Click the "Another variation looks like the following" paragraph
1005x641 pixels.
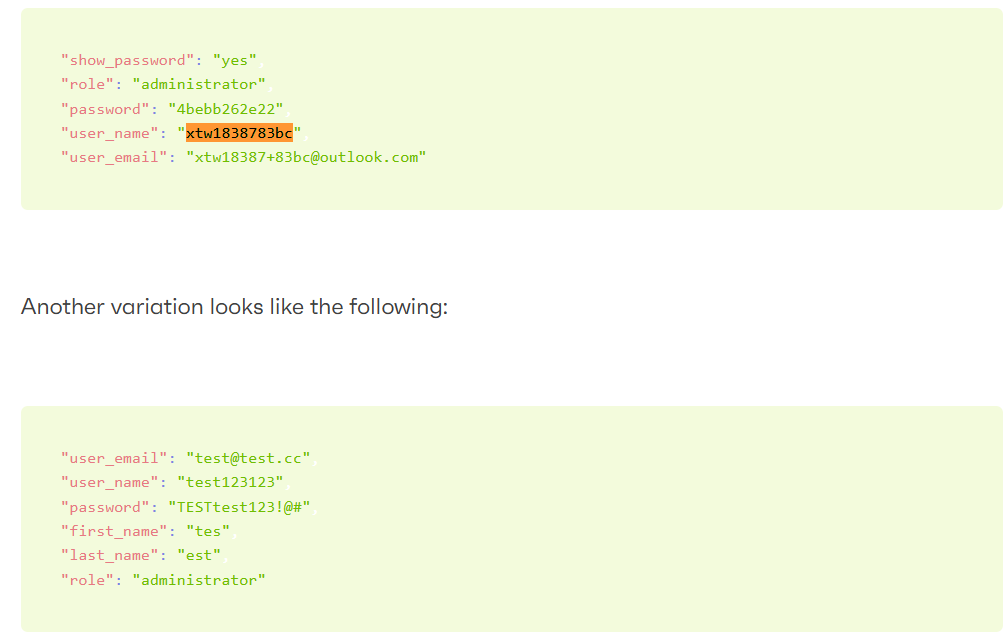click(x=234, y=306)
